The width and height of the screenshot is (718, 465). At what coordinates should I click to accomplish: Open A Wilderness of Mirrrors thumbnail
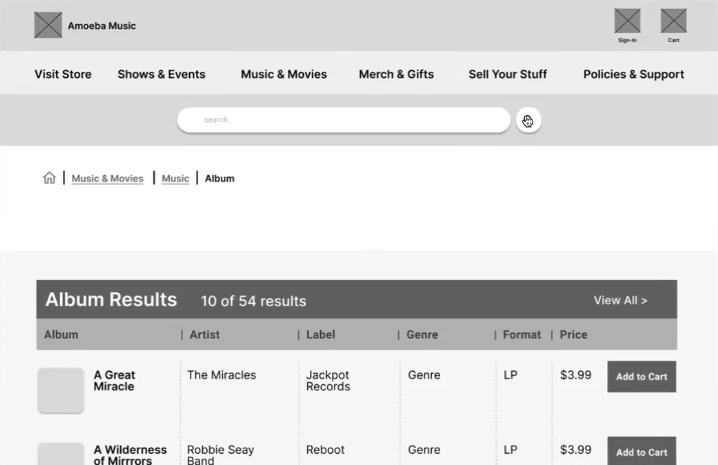pyautogui.click(x=61, y=454)
